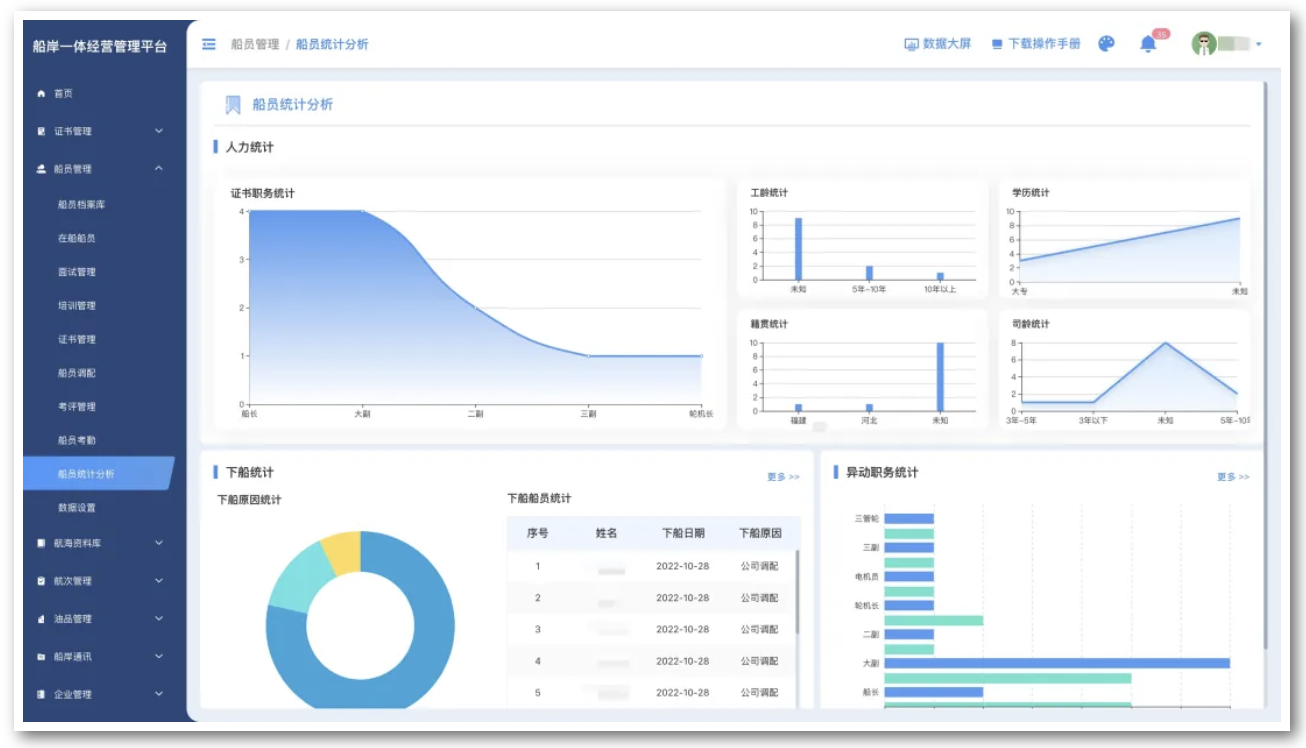Click the 油品管理 sidebar icon

click(x=41, y=619)
